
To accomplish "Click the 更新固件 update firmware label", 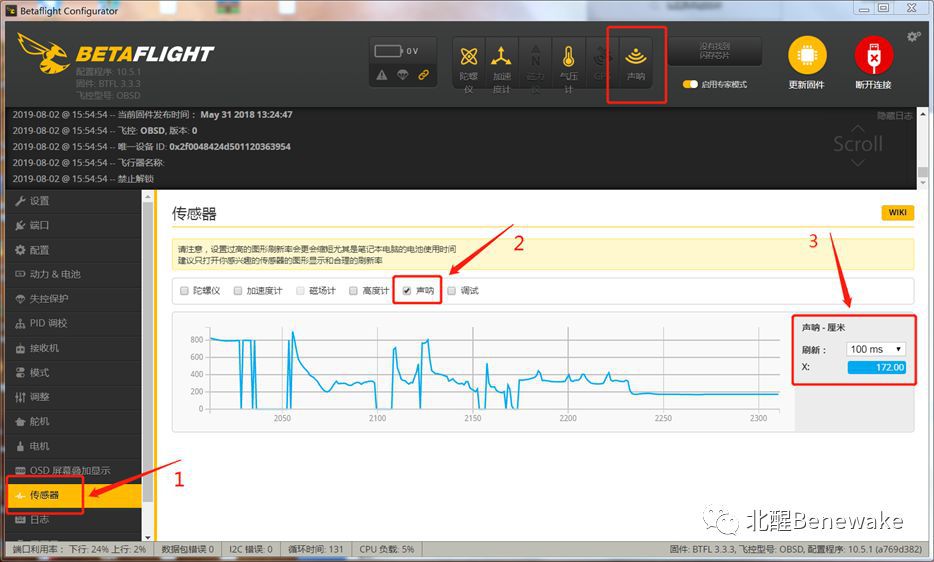I will click(x=807, y=85).
